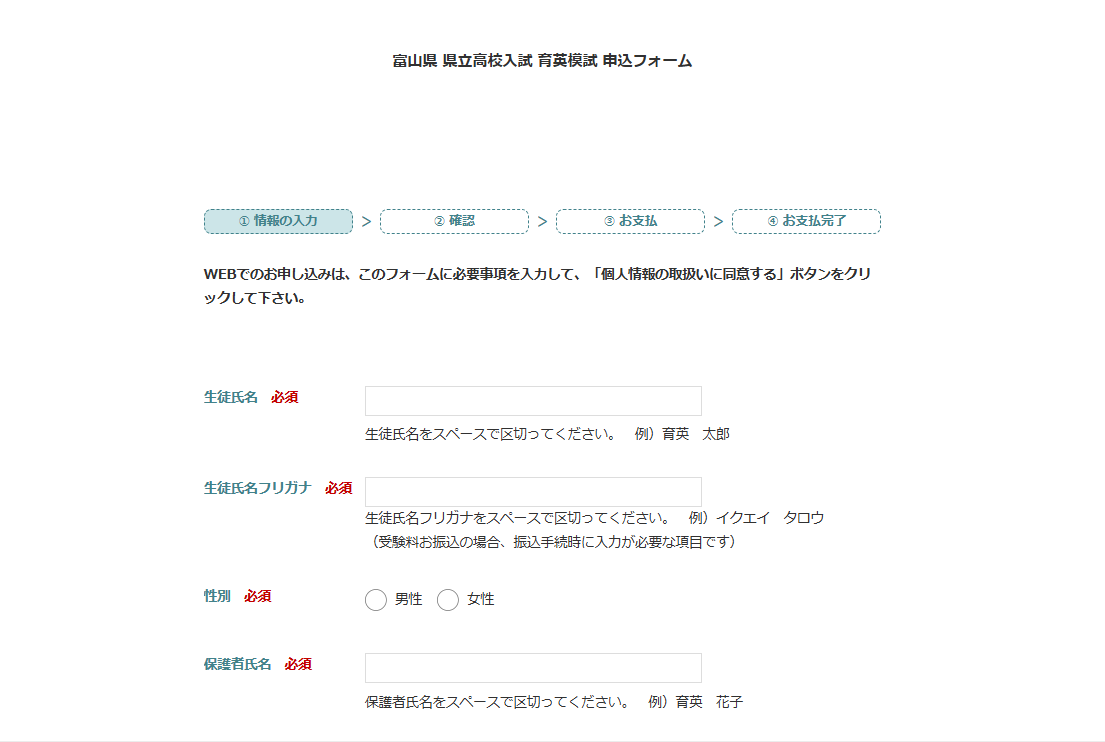Click the note about 受験料お振込
The height and width of the screenshot is (742, 1105).
tap(552, 542)
